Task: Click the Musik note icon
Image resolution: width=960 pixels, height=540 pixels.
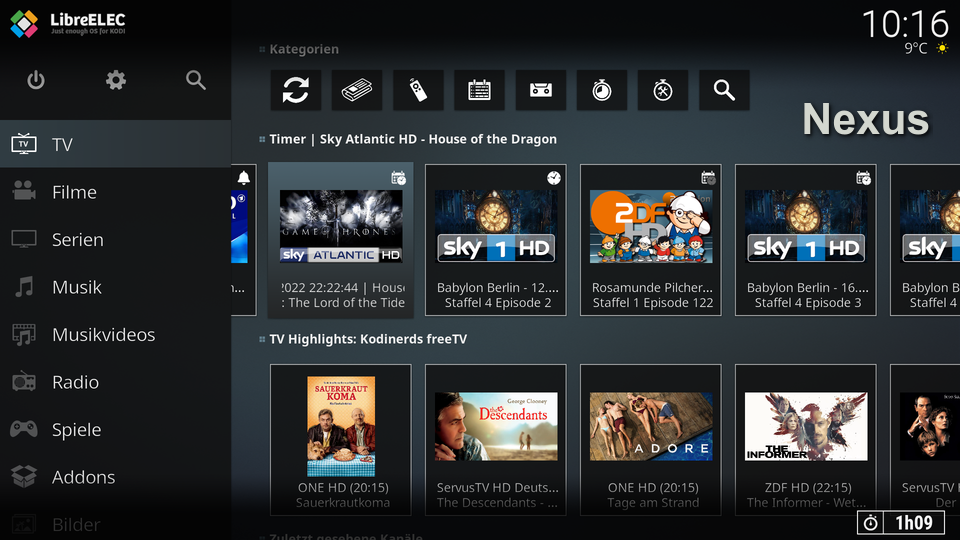Action: 24,287
